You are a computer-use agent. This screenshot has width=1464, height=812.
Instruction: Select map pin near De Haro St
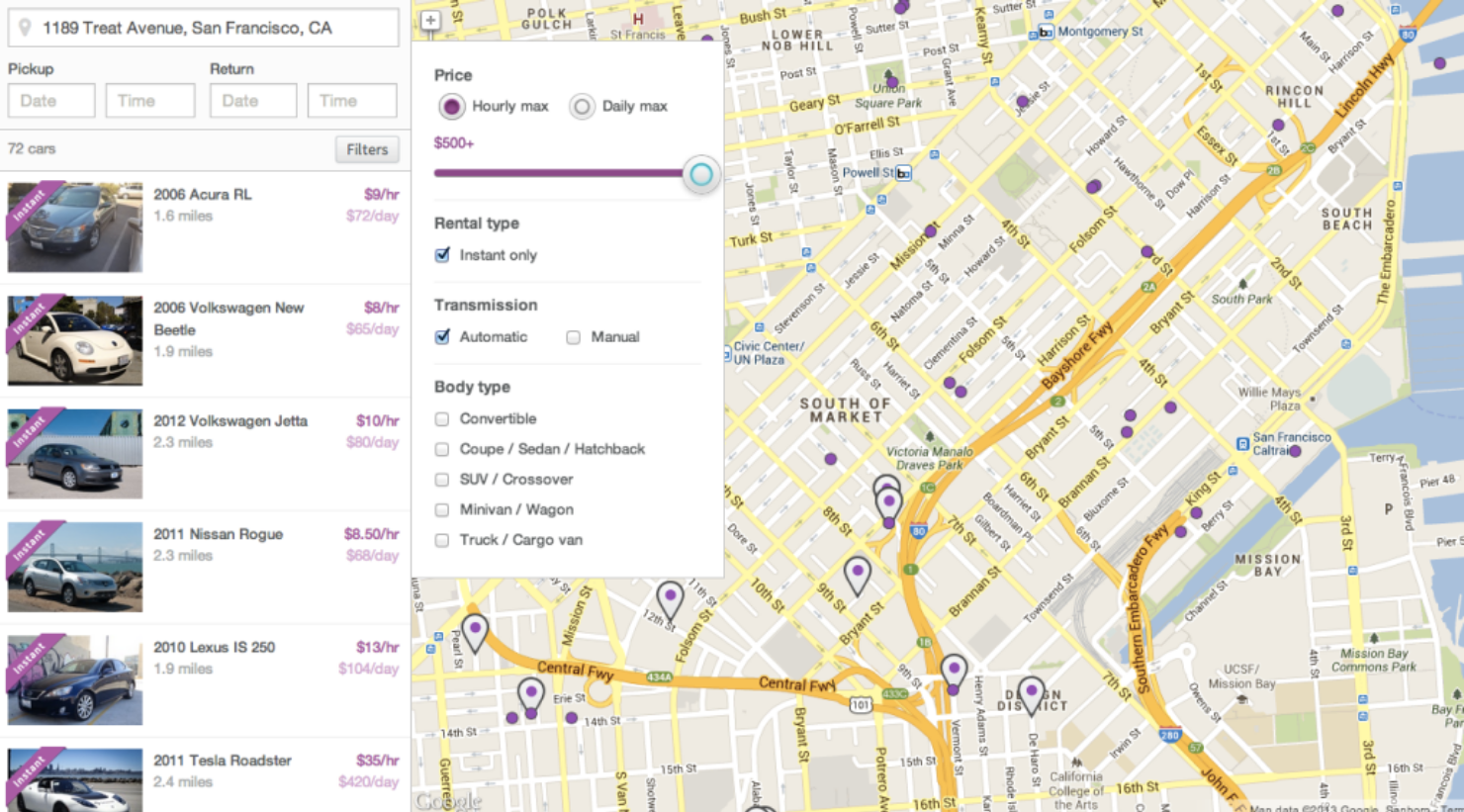tap(1031, 695)
